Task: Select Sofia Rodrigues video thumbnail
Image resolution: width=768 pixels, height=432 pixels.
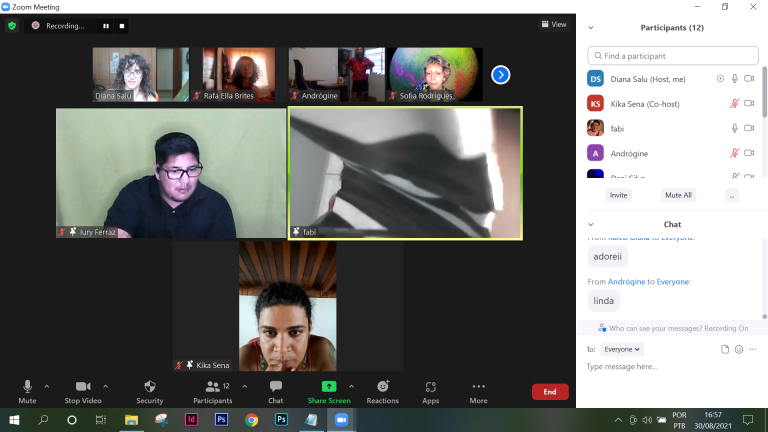Action: pos(434,74)
